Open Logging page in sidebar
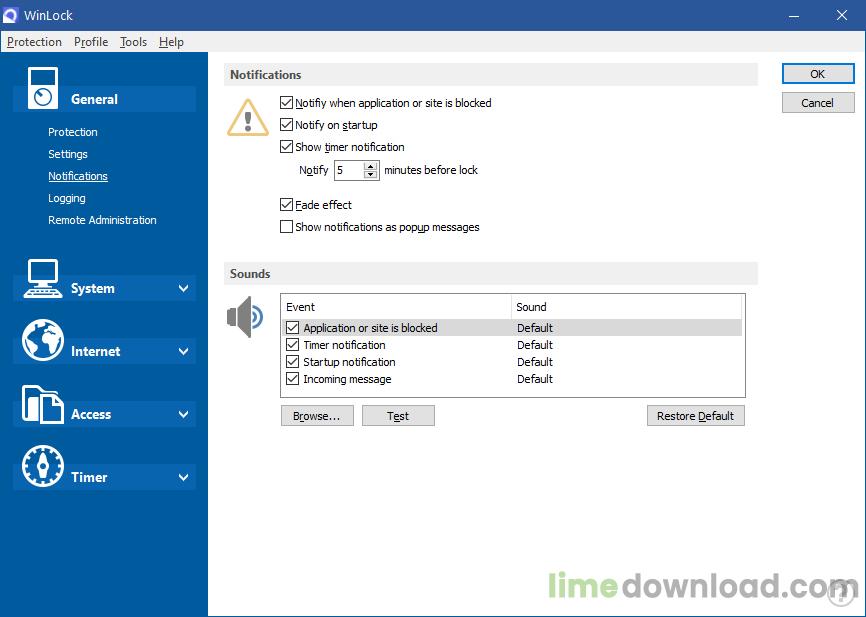The width and height of the screenshot is (866, 617). click(67, 198)
